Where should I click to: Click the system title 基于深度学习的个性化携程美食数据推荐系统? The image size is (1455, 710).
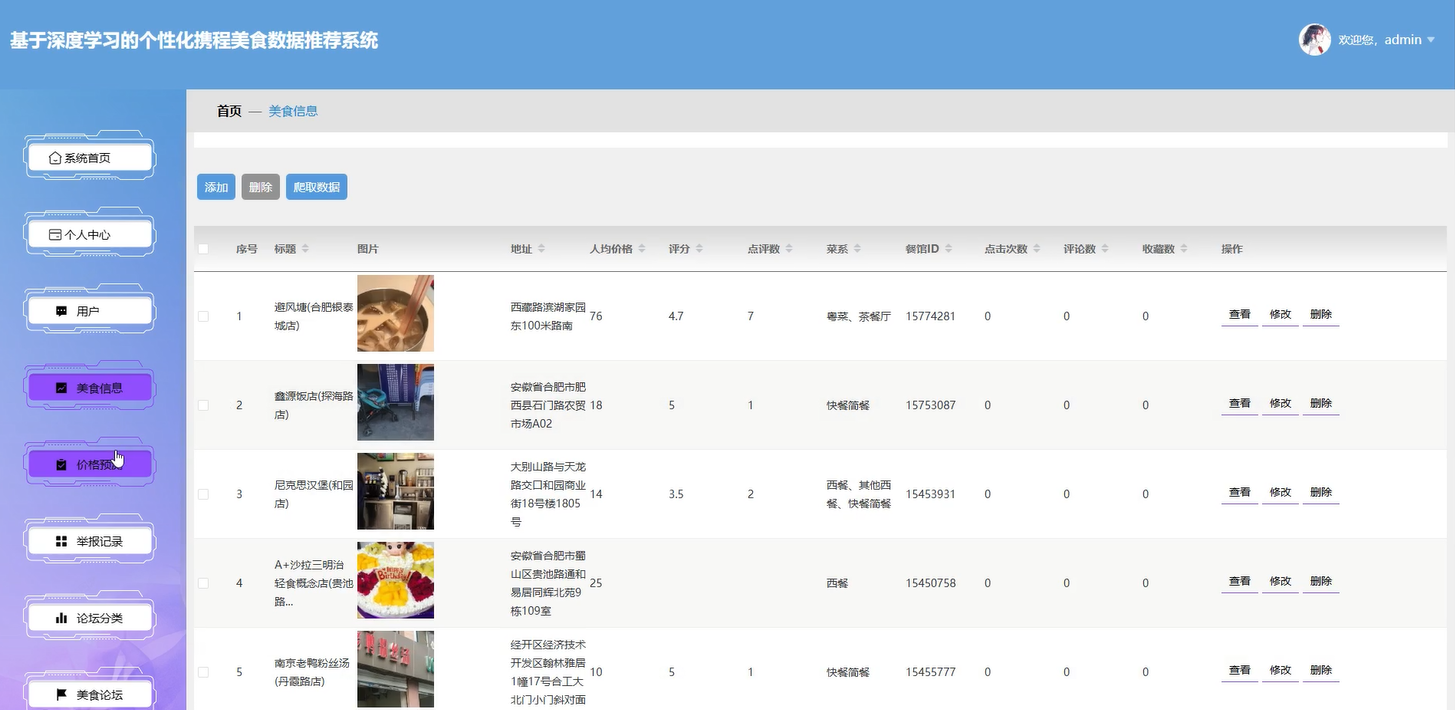(194, 41)
